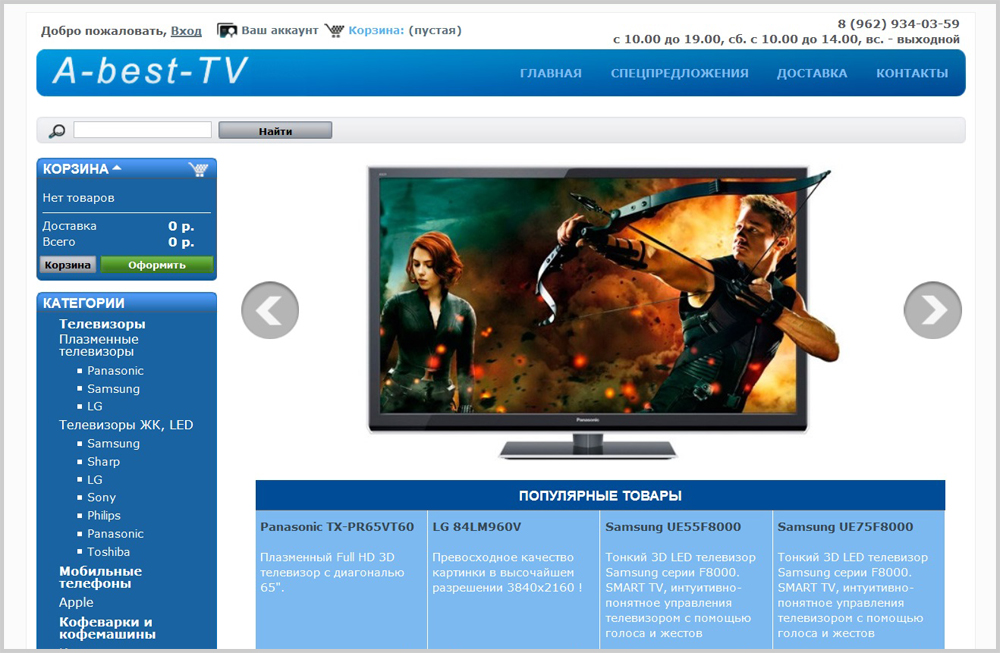This screenshot has width=1000, height=653.
Task: Open the Телевизоры category
Action: click(102, 324)
